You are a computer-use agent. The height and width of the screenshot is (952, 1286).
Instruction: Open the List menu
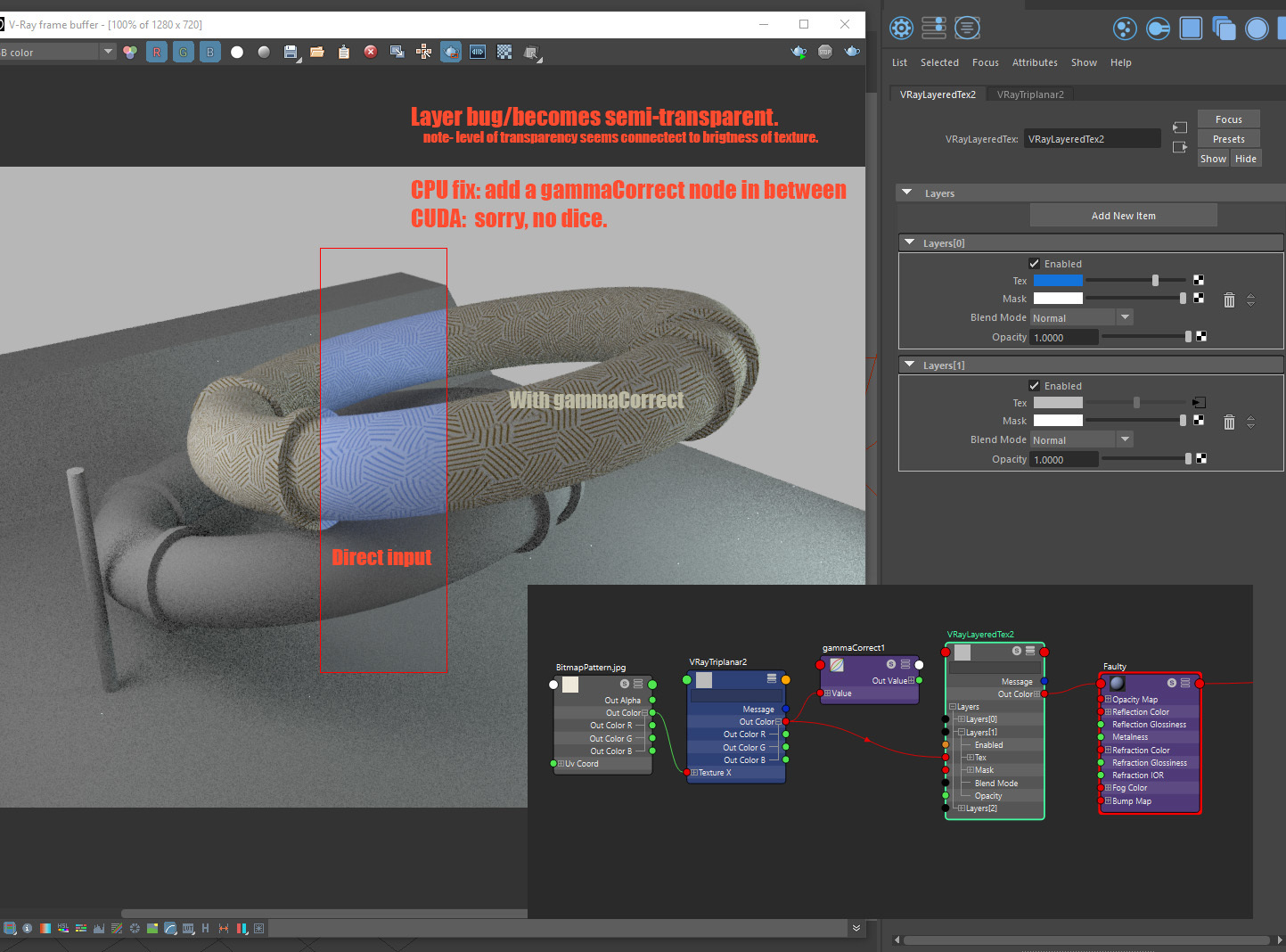899,62
